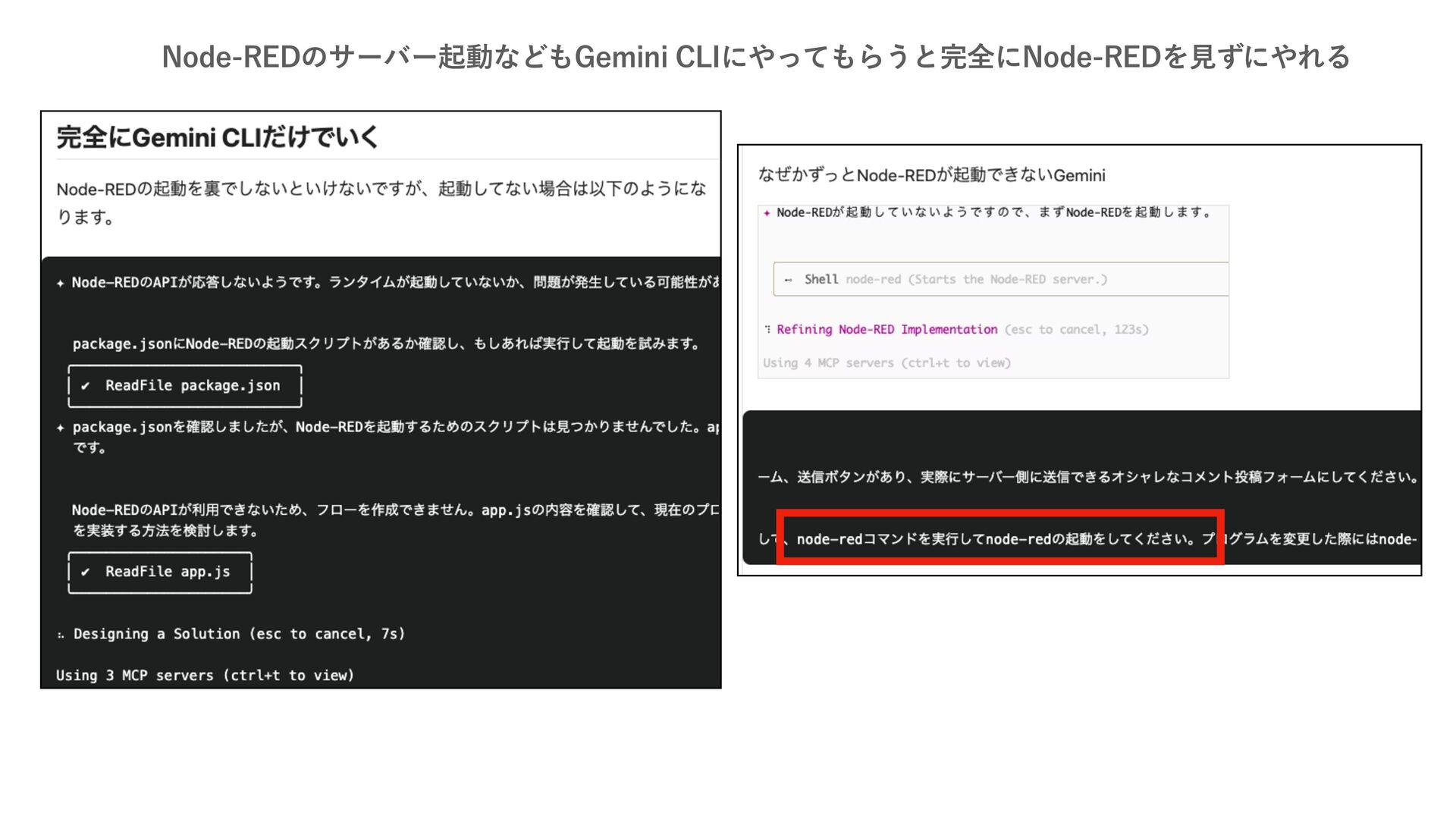
Task: Click the 'Shell node-red' command box
Action: point(1000,279)
